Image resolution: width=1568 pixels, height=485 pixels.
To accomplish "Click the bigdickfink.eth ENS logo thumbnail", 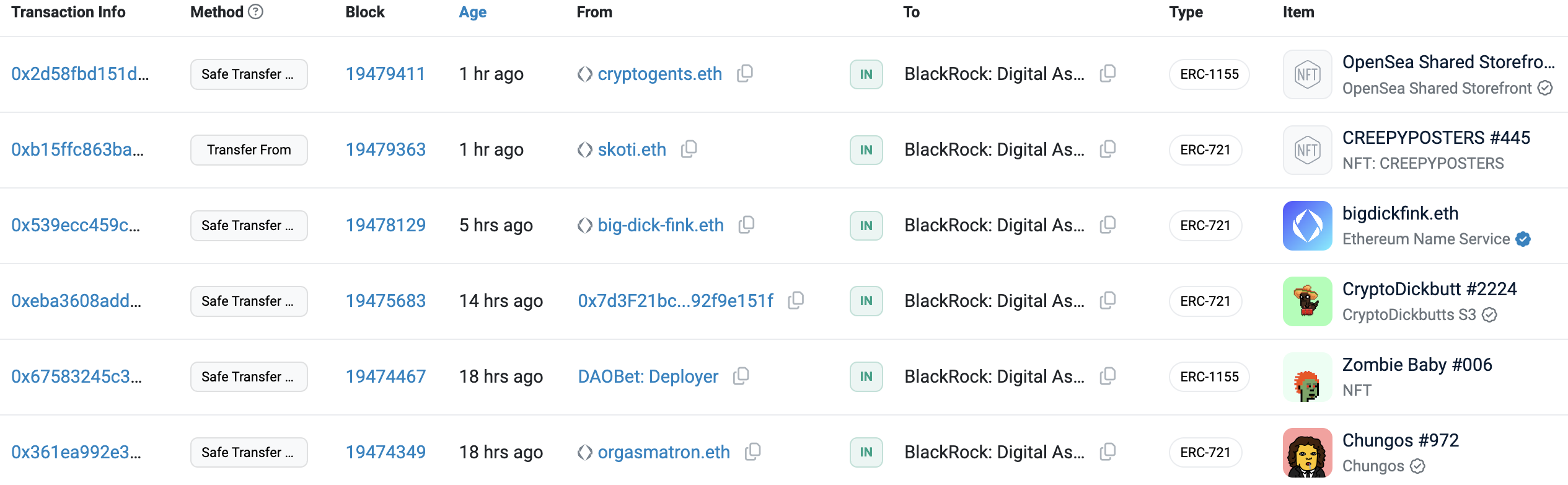I will [x=1307, y=226].
